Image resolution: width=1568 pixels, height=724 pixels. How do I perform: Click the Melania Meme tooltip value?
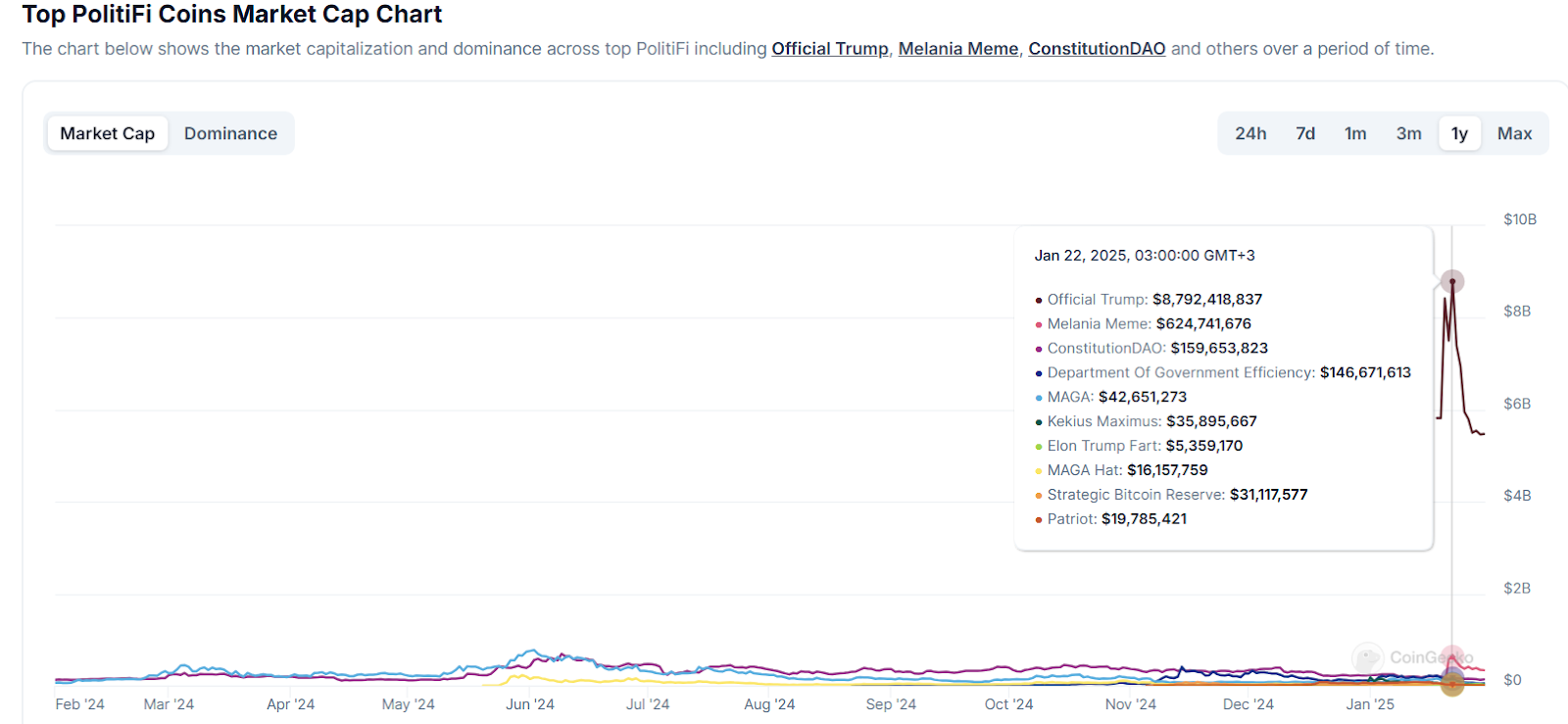pyautogui.click(x=1203, y=324)
